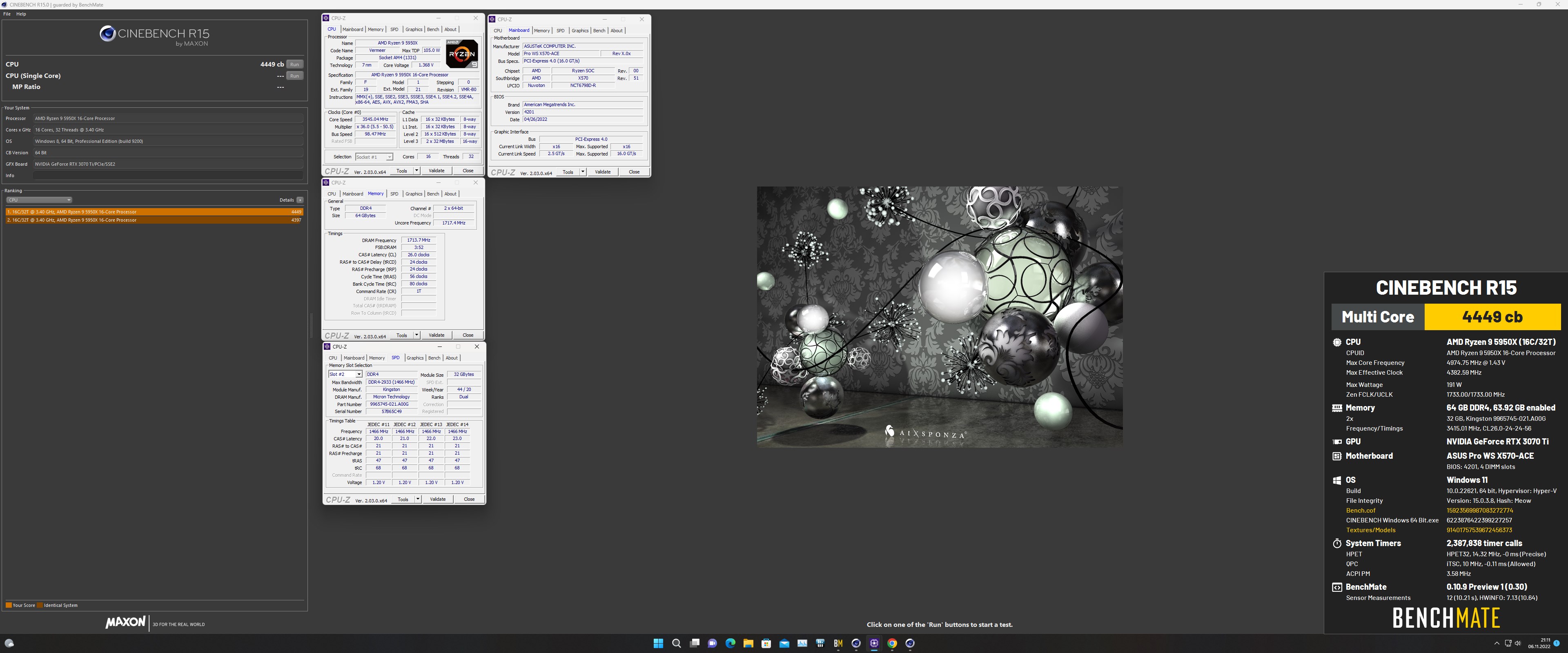The image size is (1568, 653).
Task: Click the Bench.cof integrity label
Action: (x=1361, y=511)
